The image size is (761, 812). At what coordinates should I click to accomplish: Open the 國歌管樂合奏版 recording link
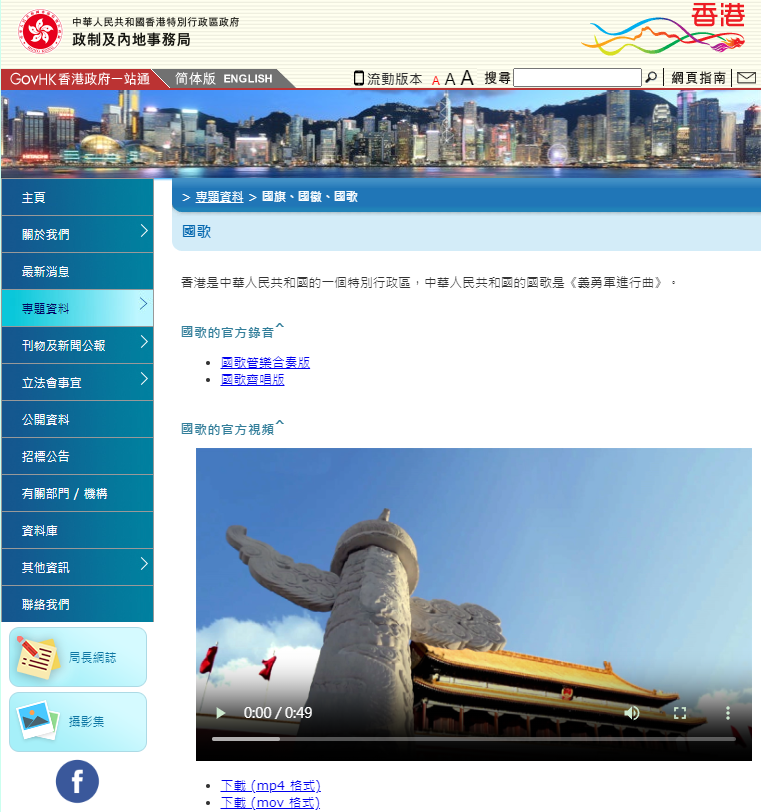tap(265, 362)
